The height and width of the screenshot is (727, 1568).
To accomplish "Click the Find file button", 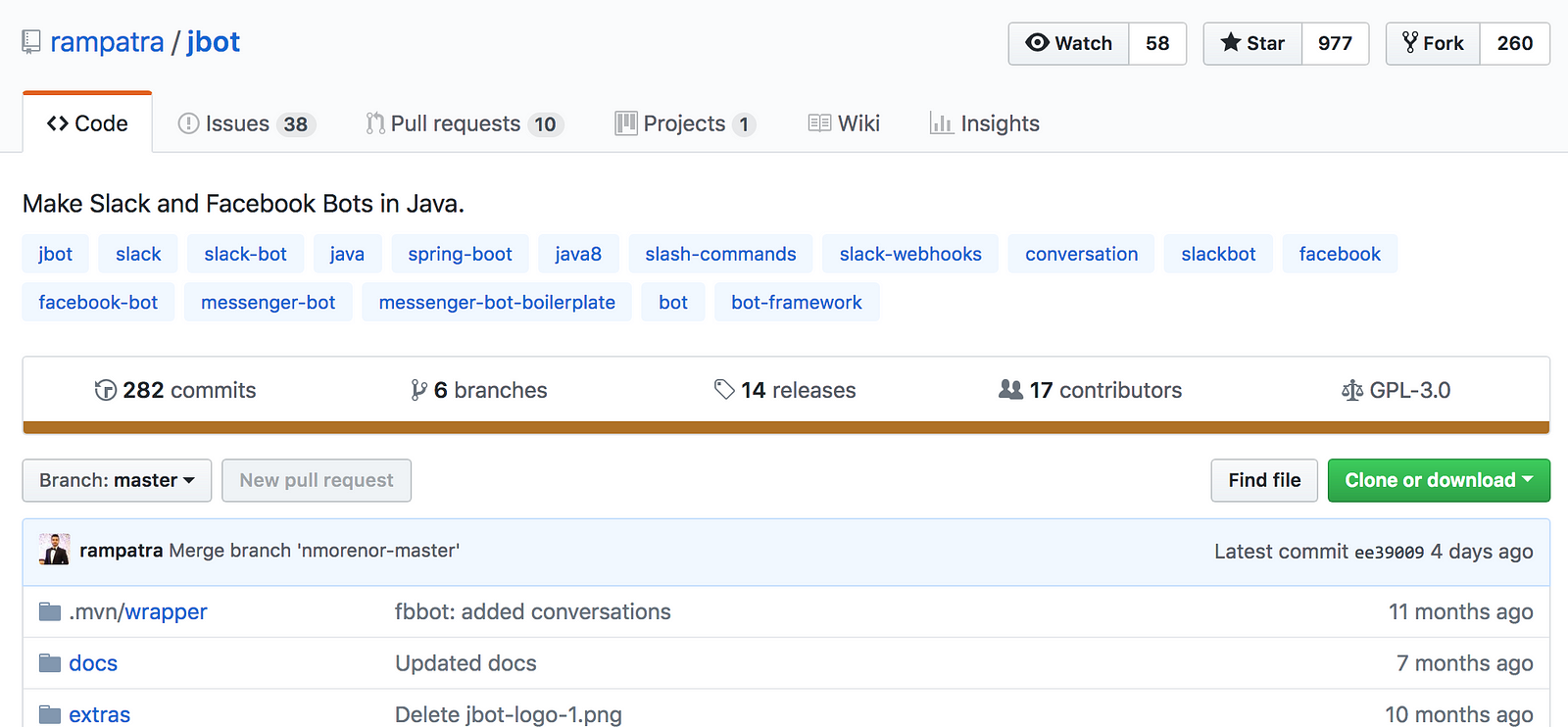I will pyautogui.click(x=1264, y=480).
